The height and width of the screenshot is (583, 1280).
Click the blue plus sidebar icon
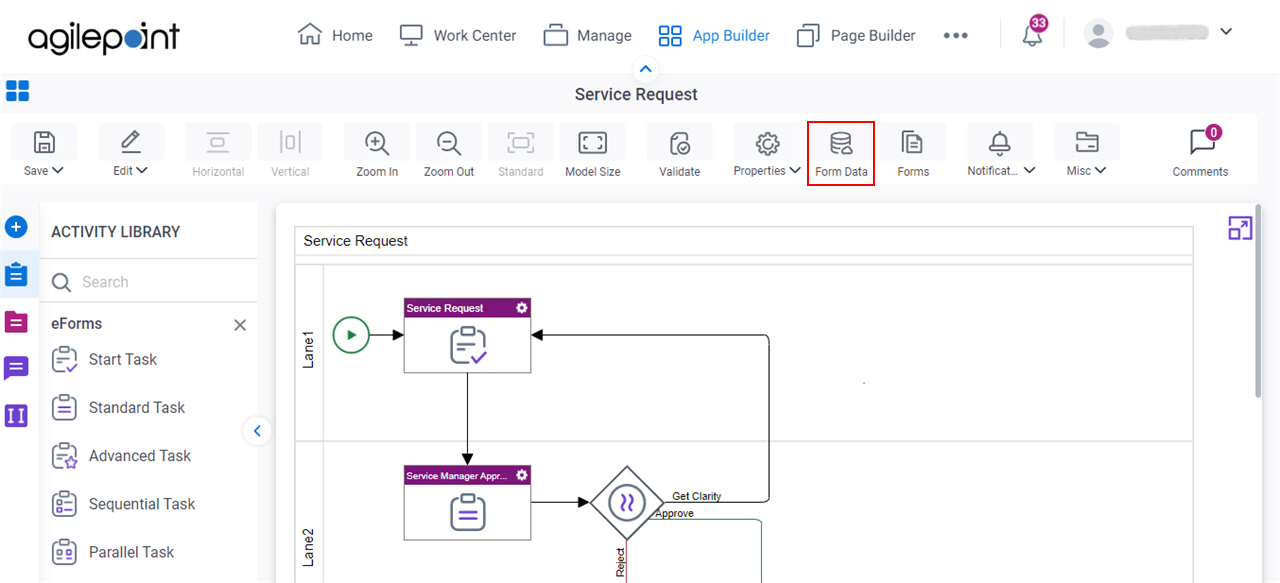coord(16,227)
